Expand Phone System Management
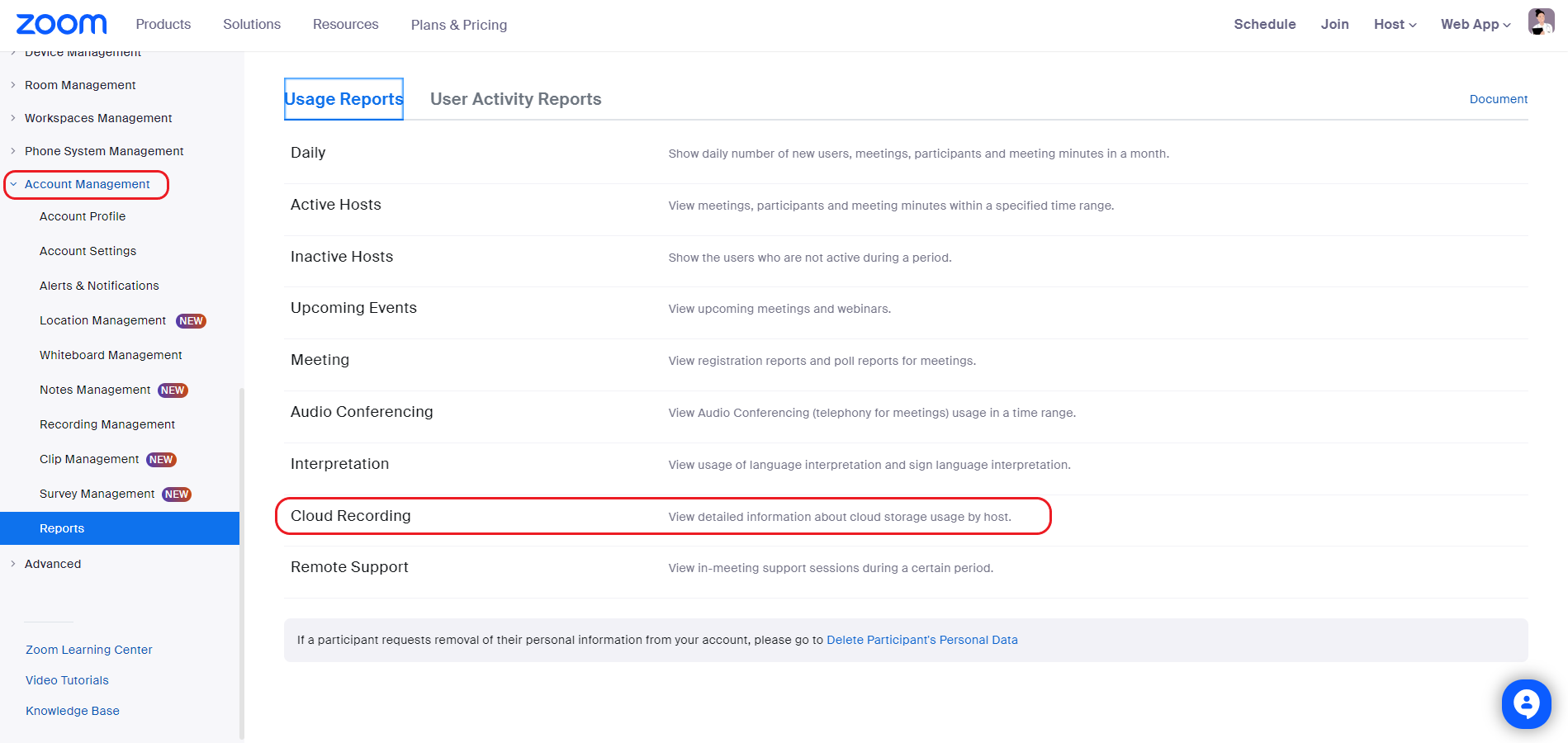The height and width of the screenshot is (743, 1568). [104, 151]
